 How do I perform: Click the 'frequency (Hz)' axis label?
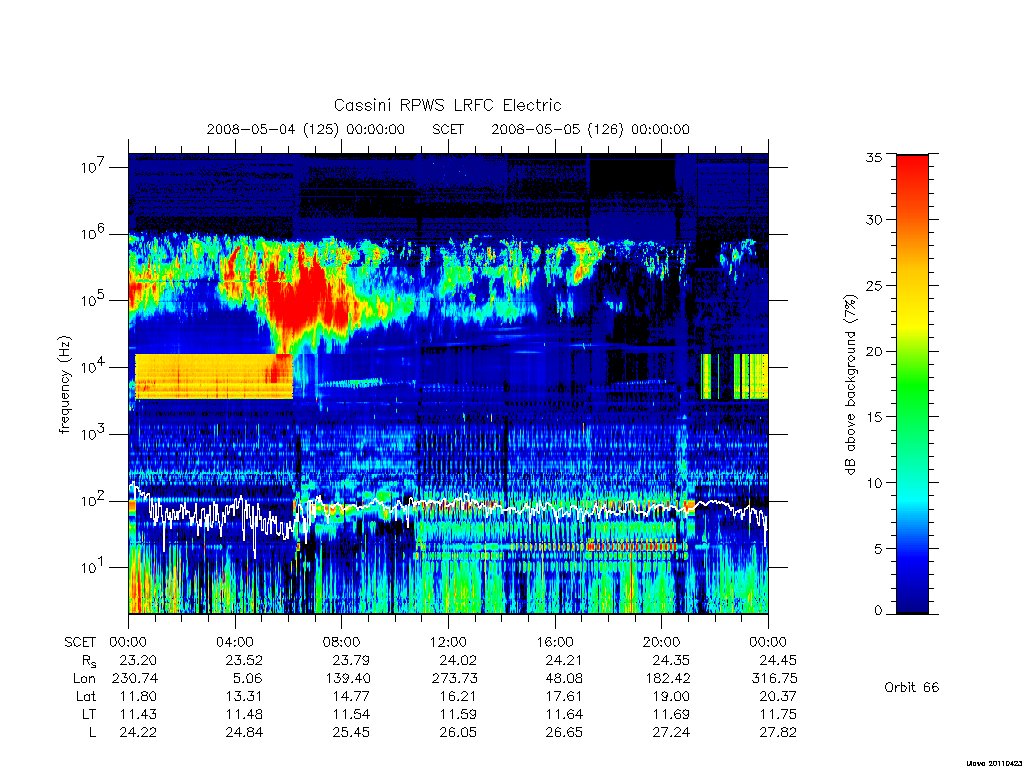(x=64, y=385)
